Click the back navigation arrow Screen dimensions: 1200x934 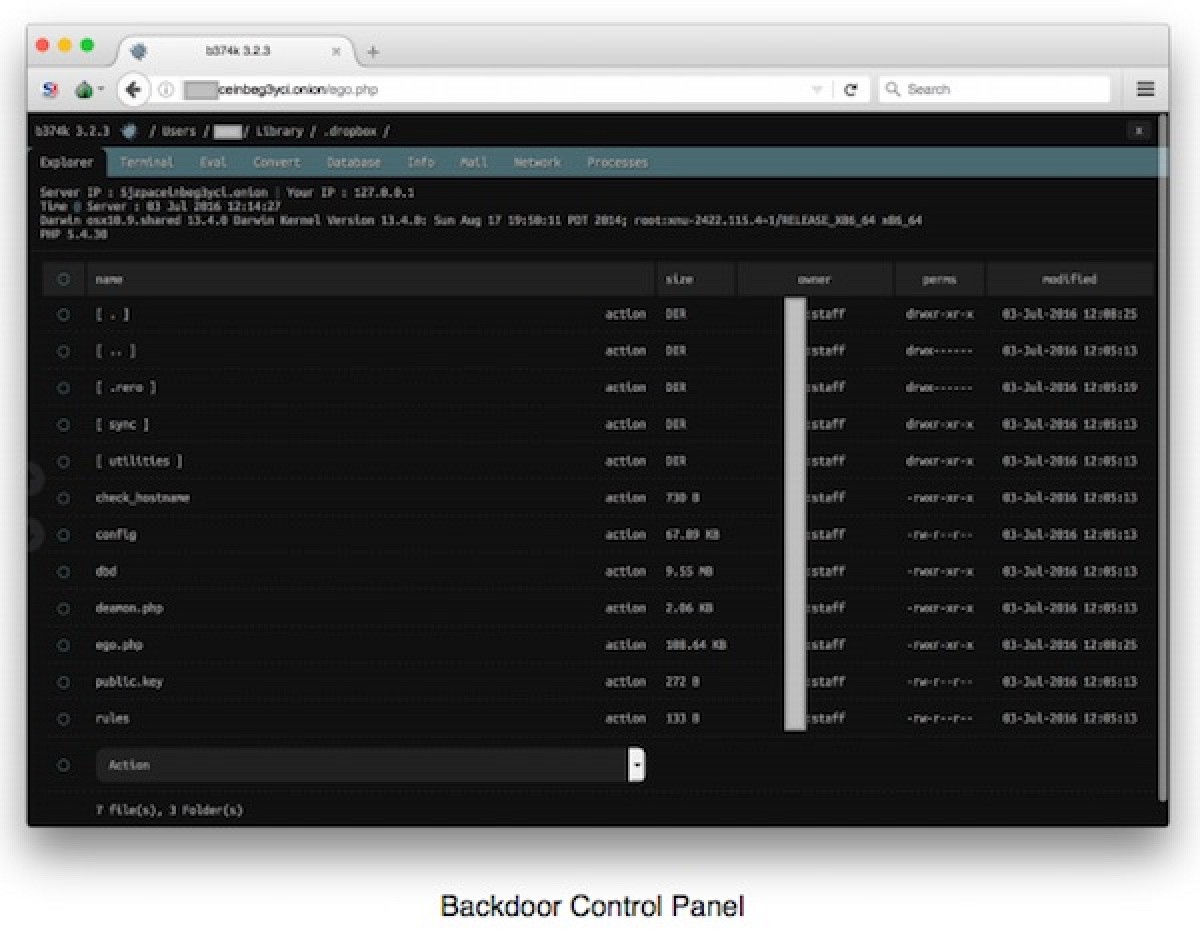click(x=135, y=89)
